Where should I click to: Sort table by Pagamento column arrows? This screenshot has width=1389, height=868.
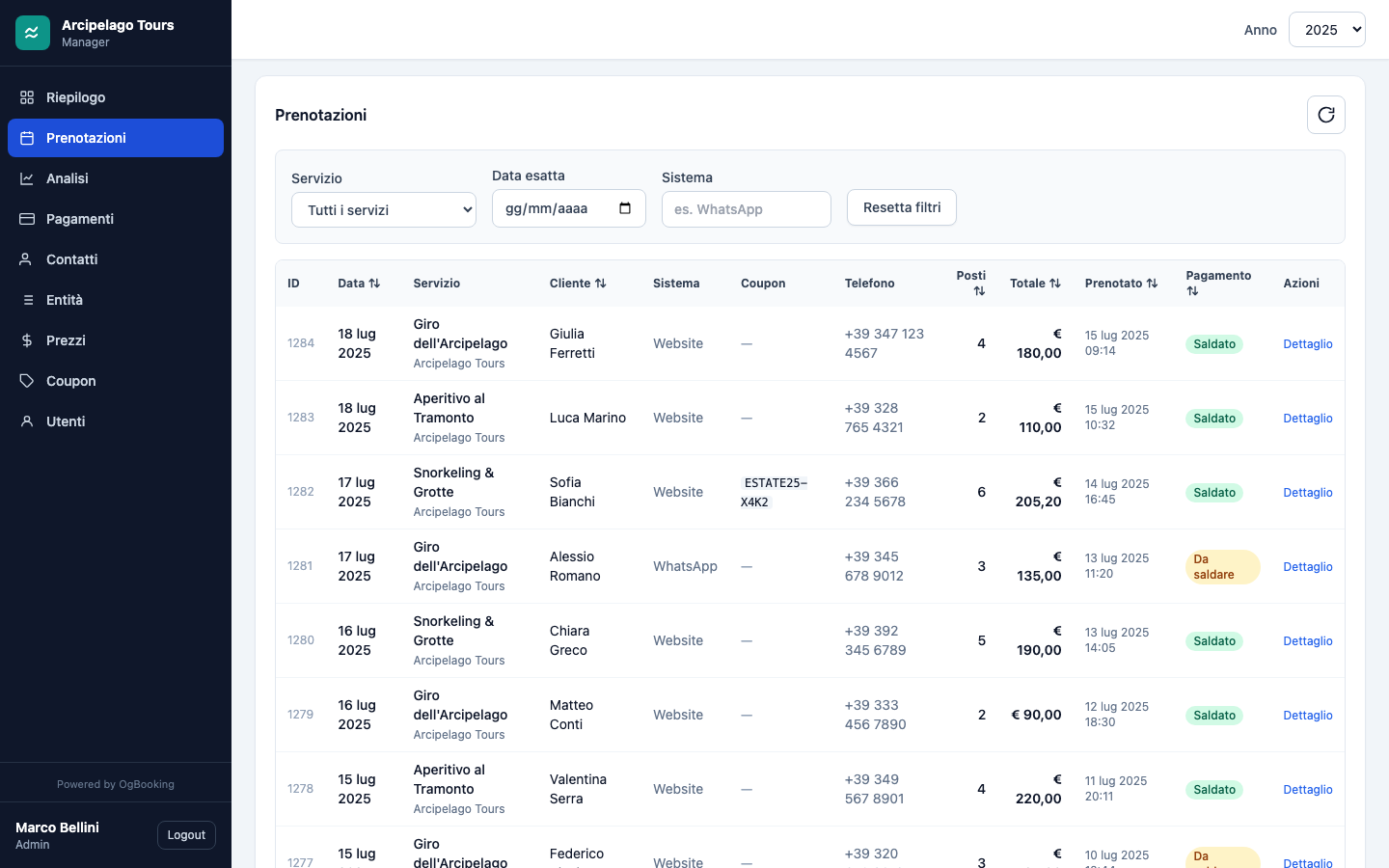[1192, 291]
